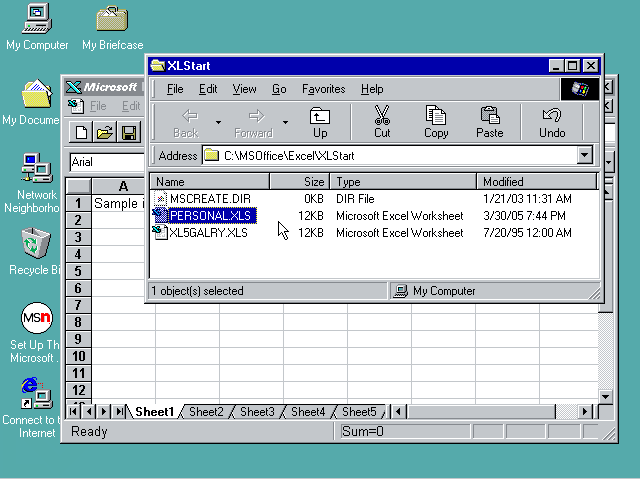Click the Select All corner button in Excel

[78, 186]
